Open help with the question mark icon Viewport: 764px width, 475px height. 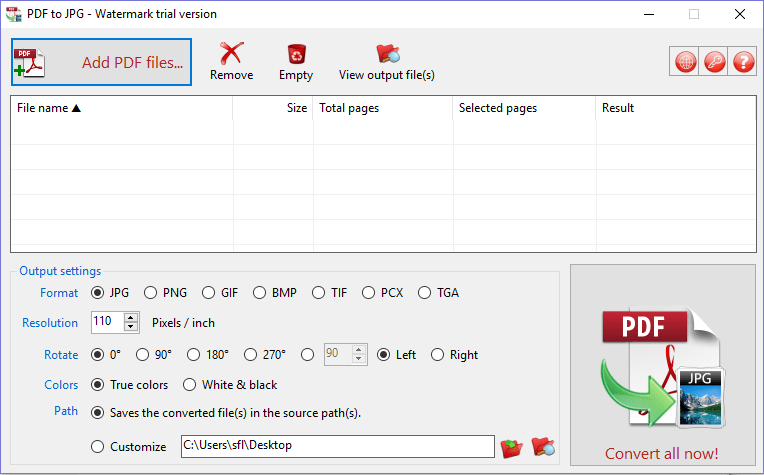pos(743,62)
